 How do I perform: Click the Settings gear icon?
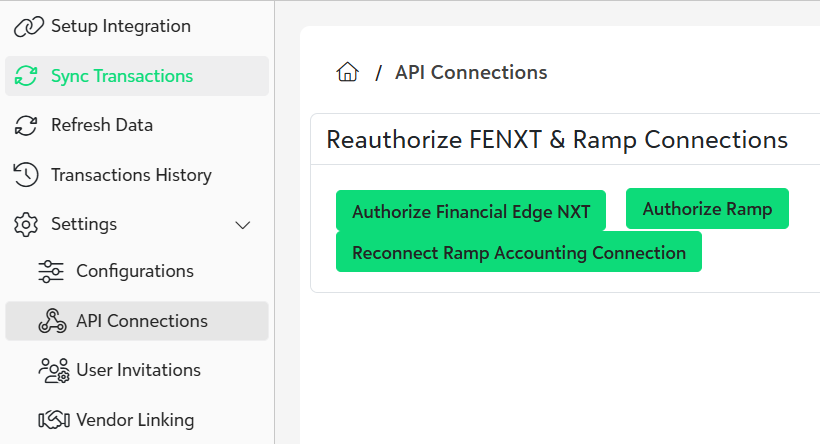point(26,224)
